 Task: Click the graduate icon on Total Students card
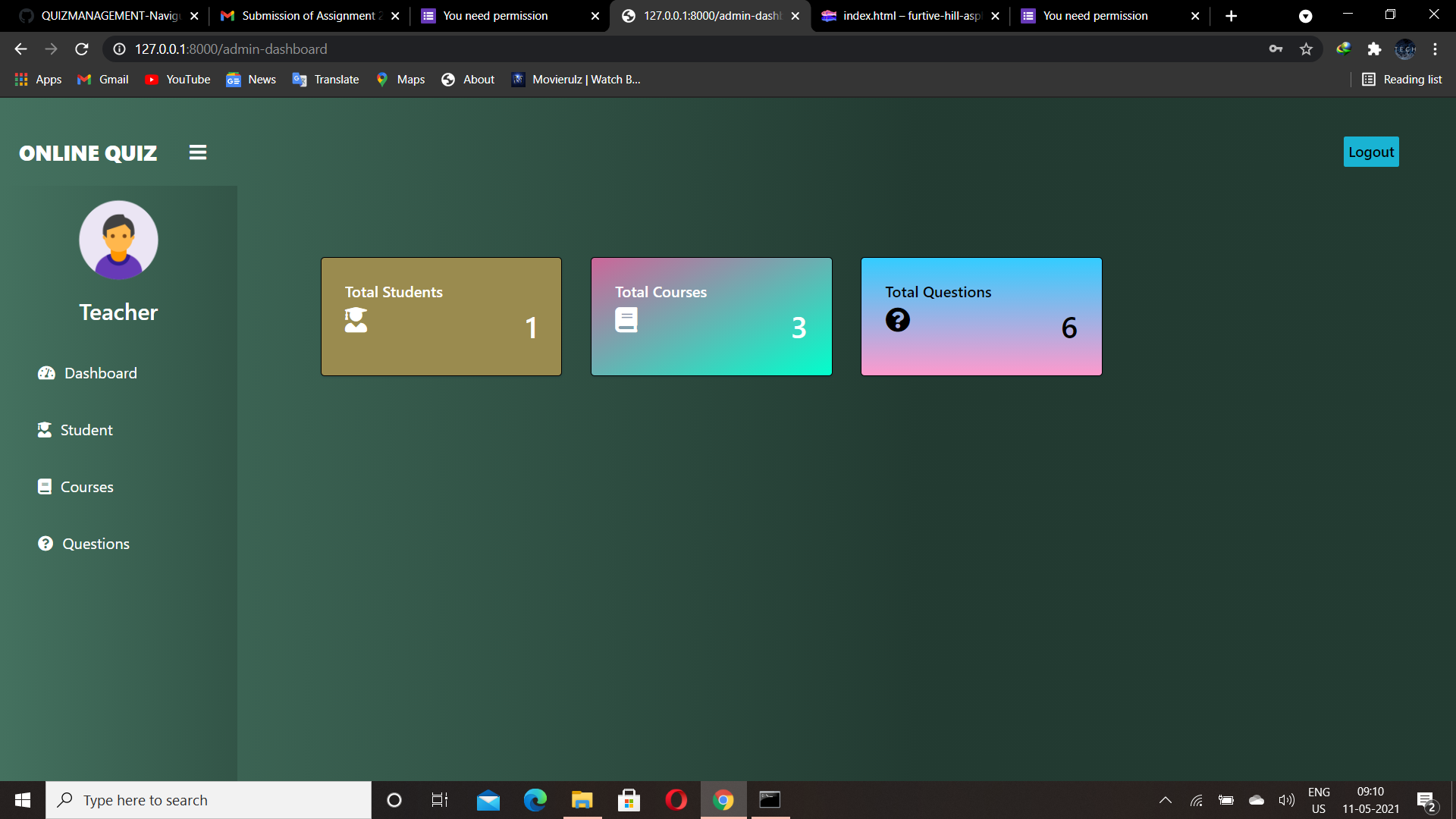click(x=356, y=320)
